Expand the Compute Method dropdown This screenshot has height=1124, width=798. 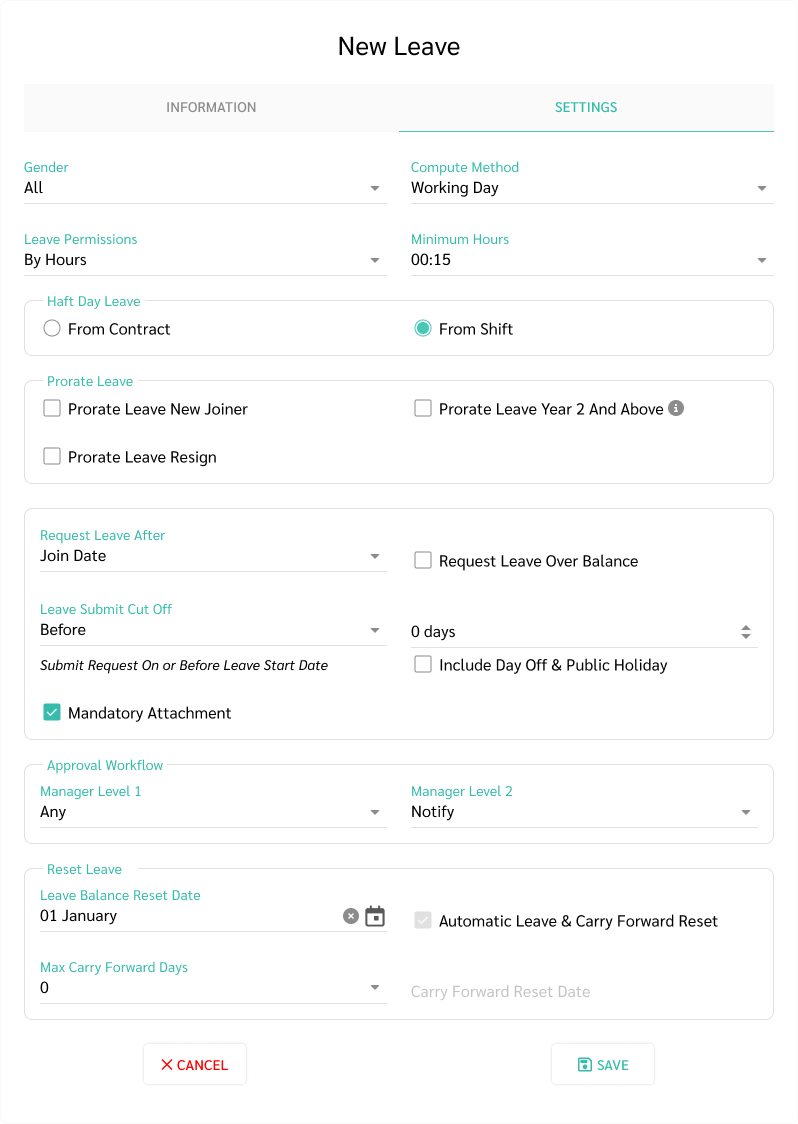(x=592, y=188)
